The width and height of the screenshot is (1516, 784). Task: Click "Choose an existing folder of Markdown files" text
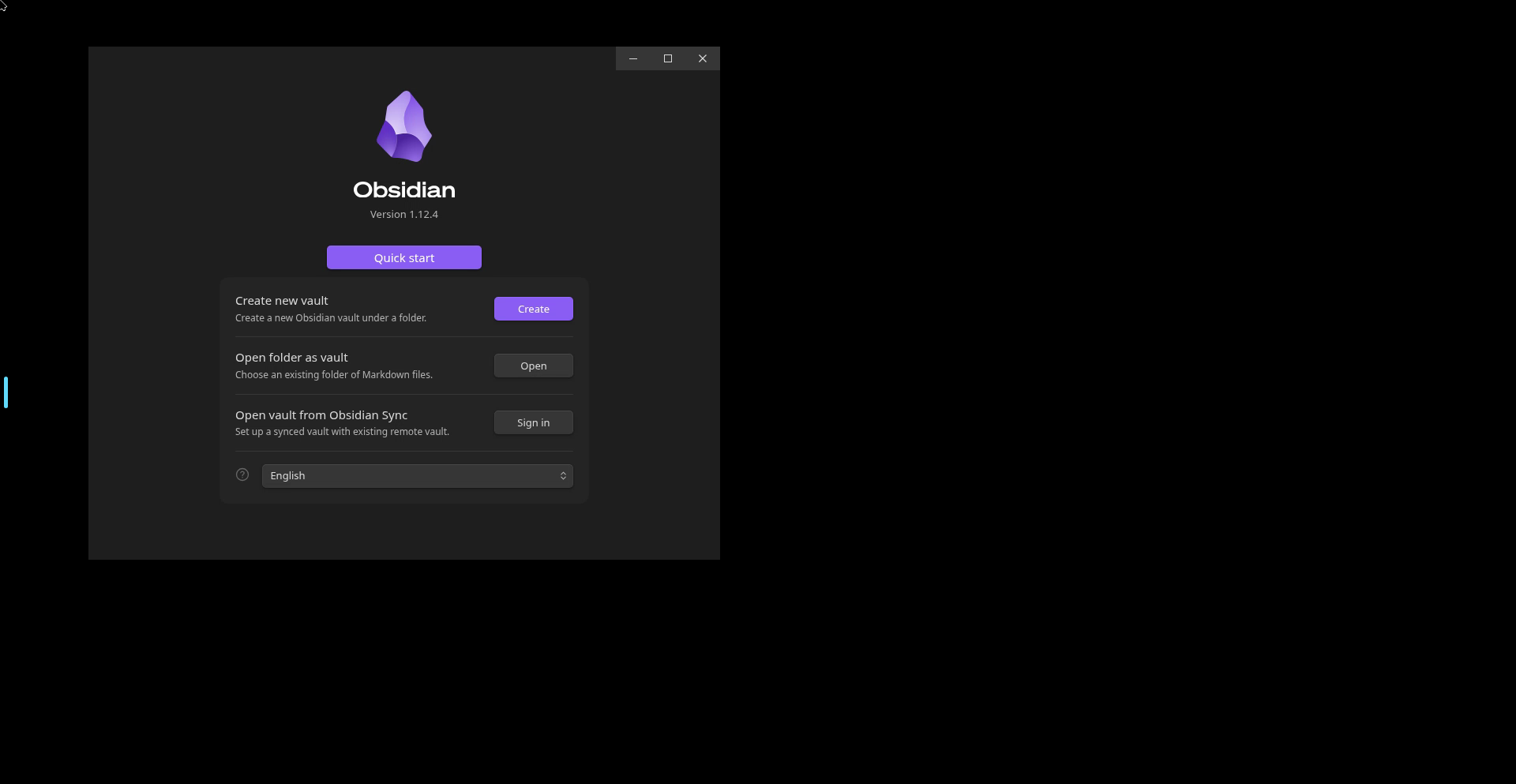coord(334,375)
